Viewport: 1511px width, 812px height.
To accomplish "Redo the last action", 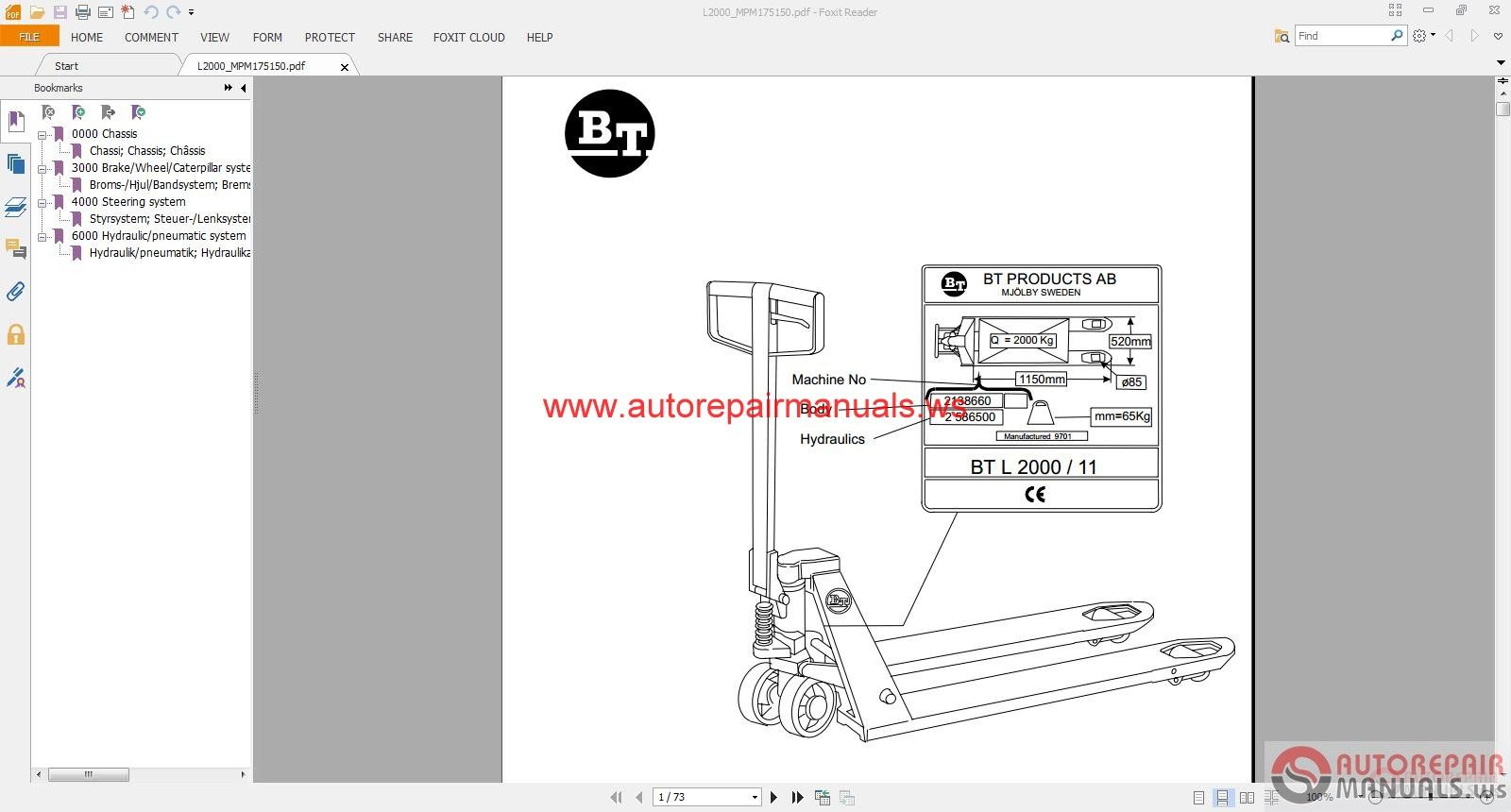I will (x=173, y=12).
